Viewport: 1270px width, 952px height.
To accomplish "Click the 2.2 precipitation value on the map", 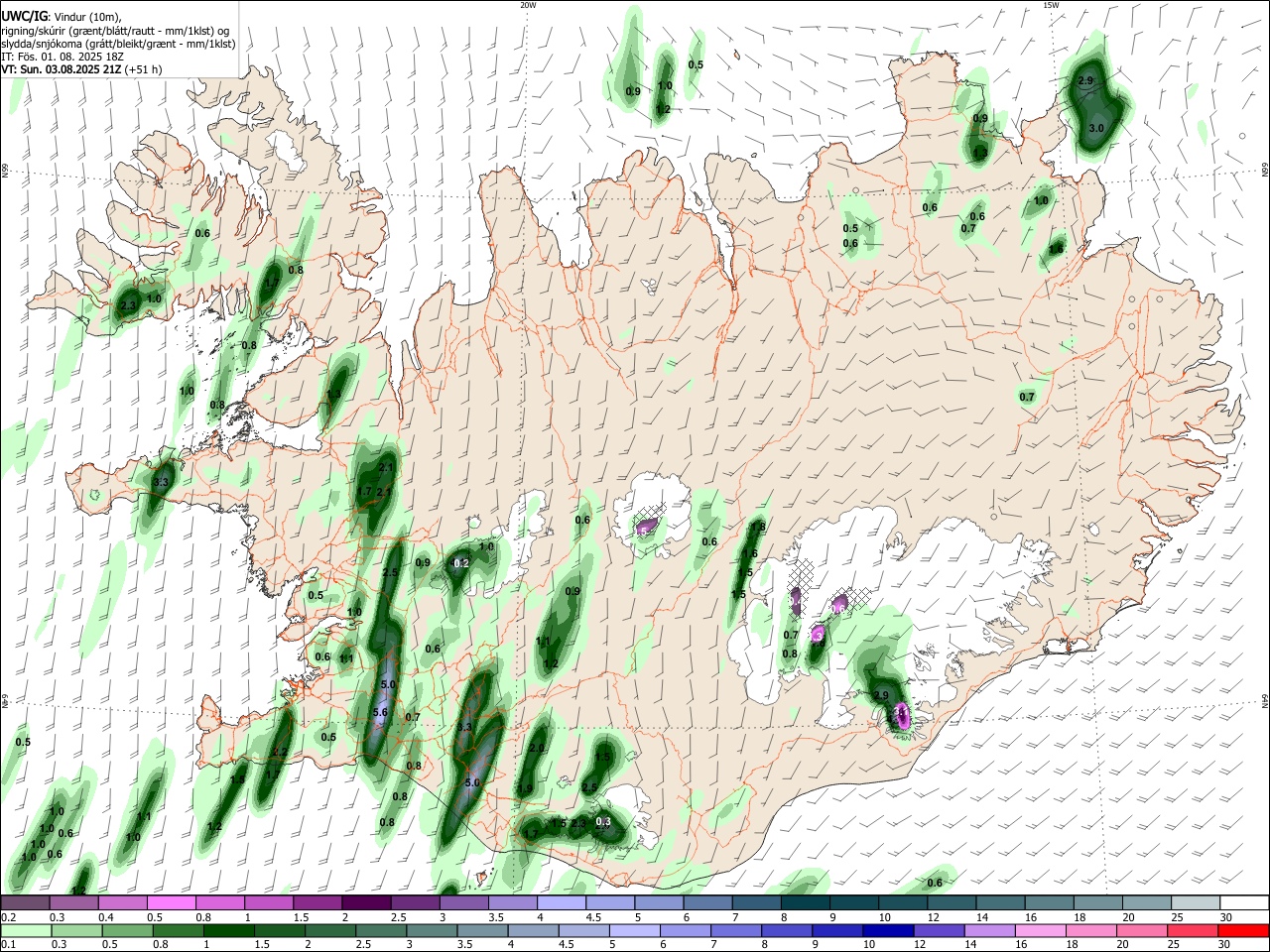I will point(280,753).
